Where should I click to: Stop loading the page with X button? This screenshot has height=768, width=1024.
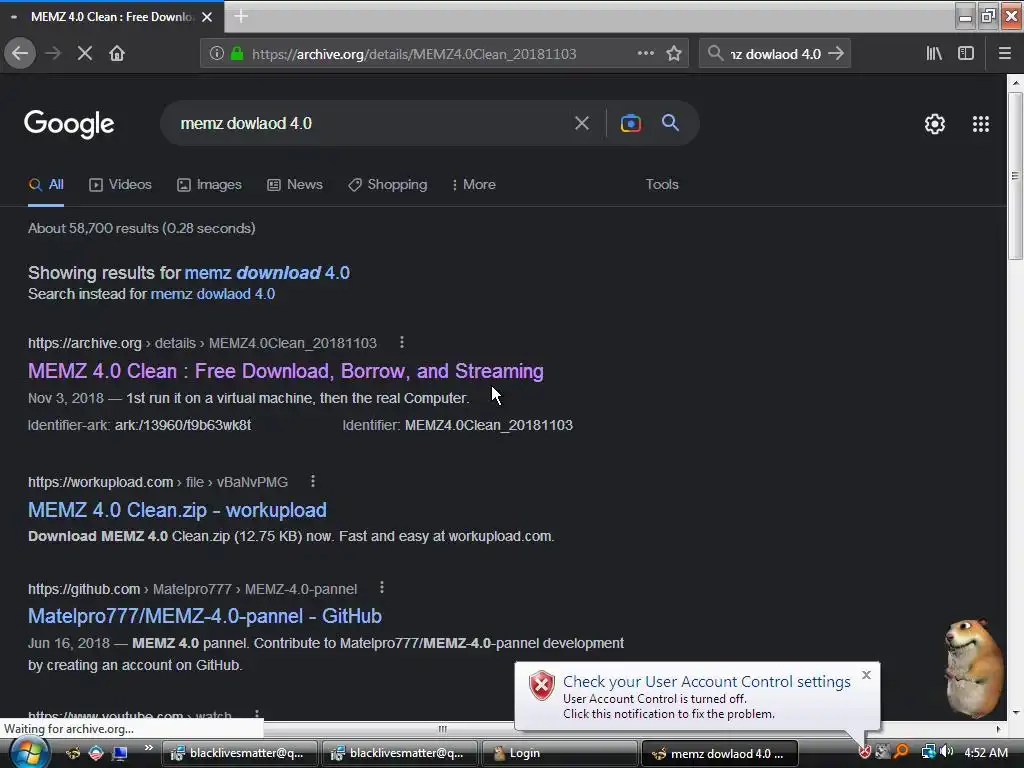[85, 54]
